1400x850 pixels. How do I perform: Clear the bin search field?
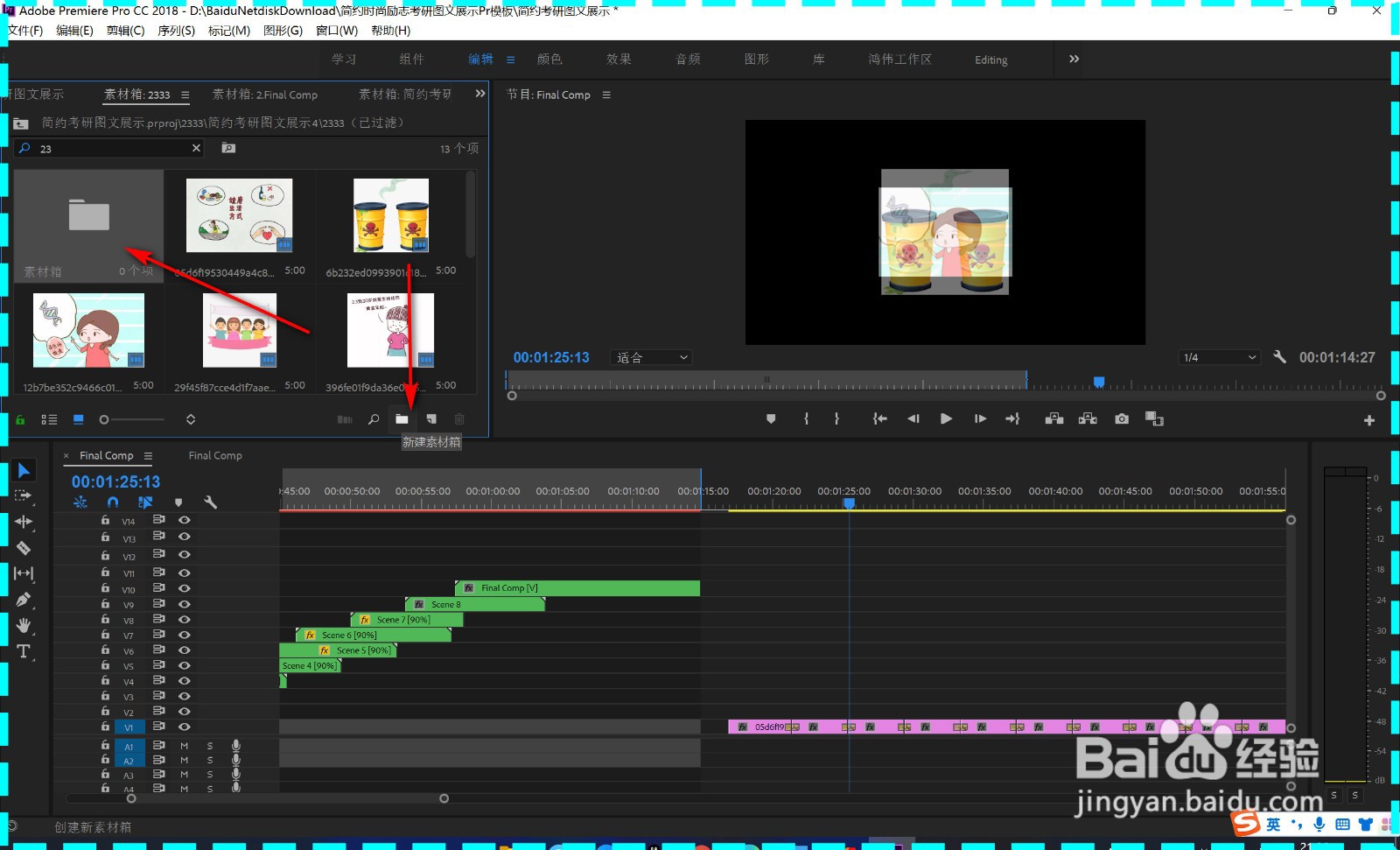click(x=196, y=148)
